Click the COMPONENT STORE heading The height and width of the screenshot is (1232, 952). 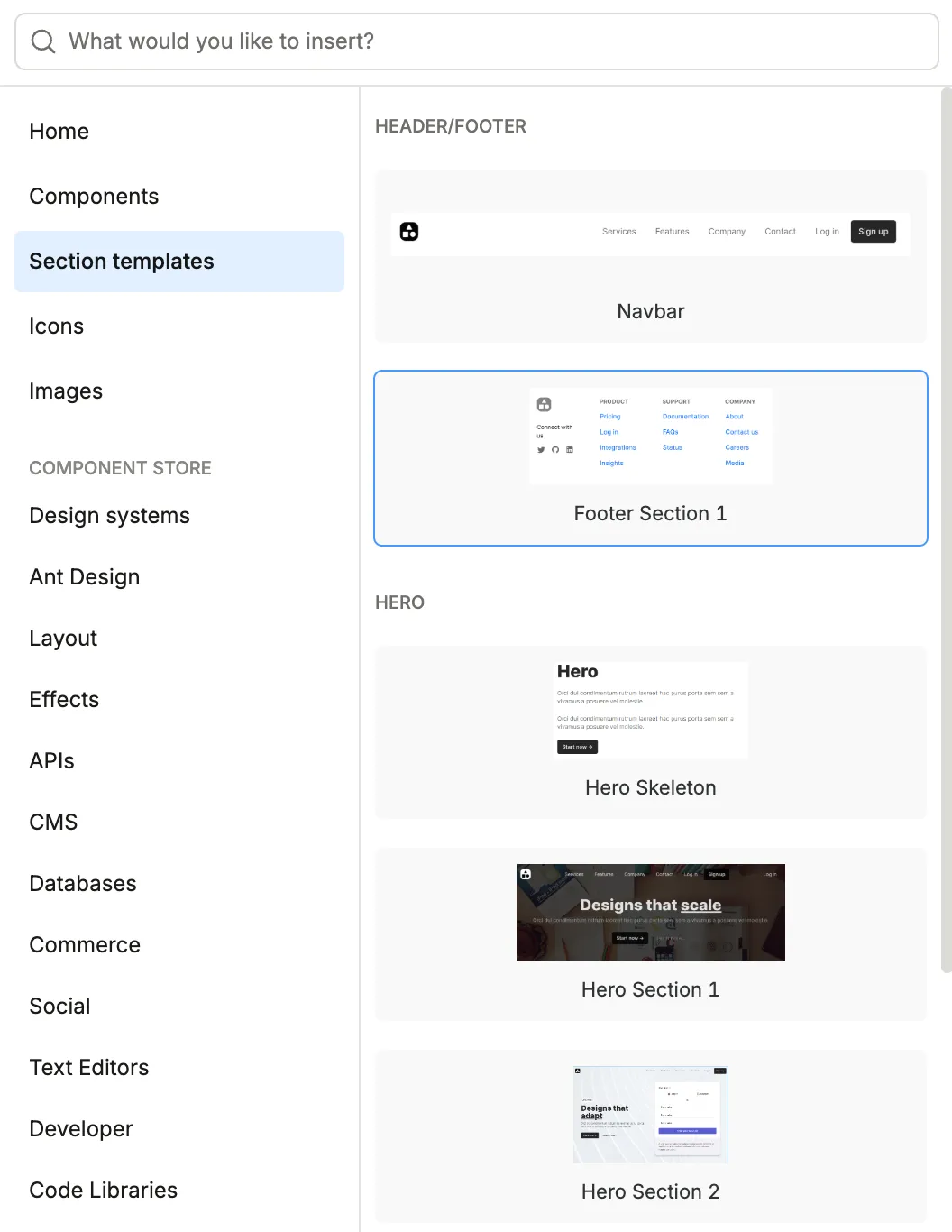(121, 468)
